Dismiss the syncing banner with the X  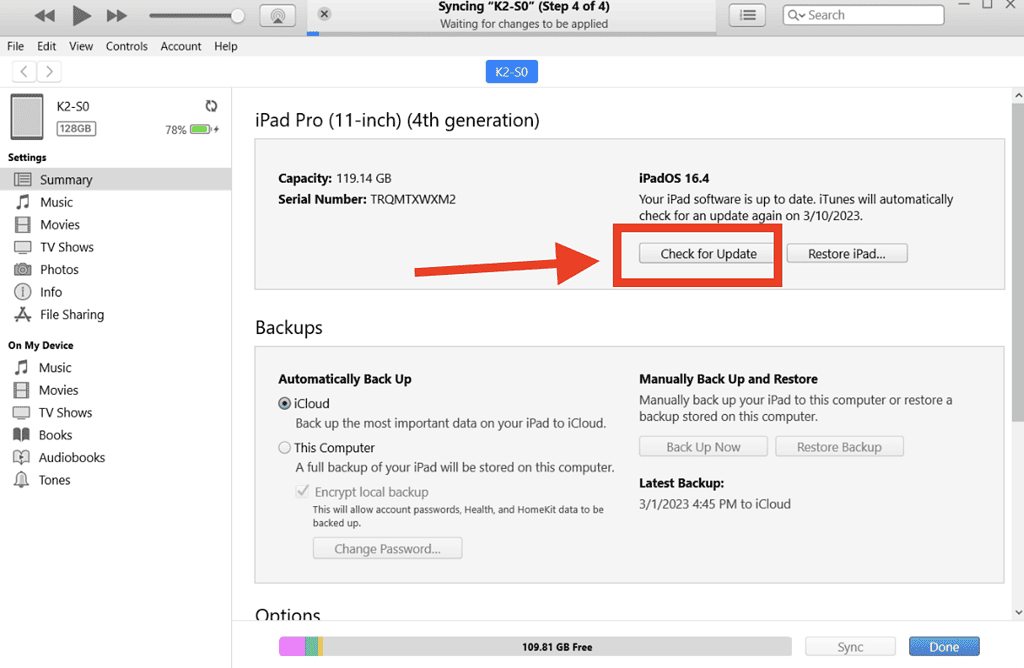[323, 14]
